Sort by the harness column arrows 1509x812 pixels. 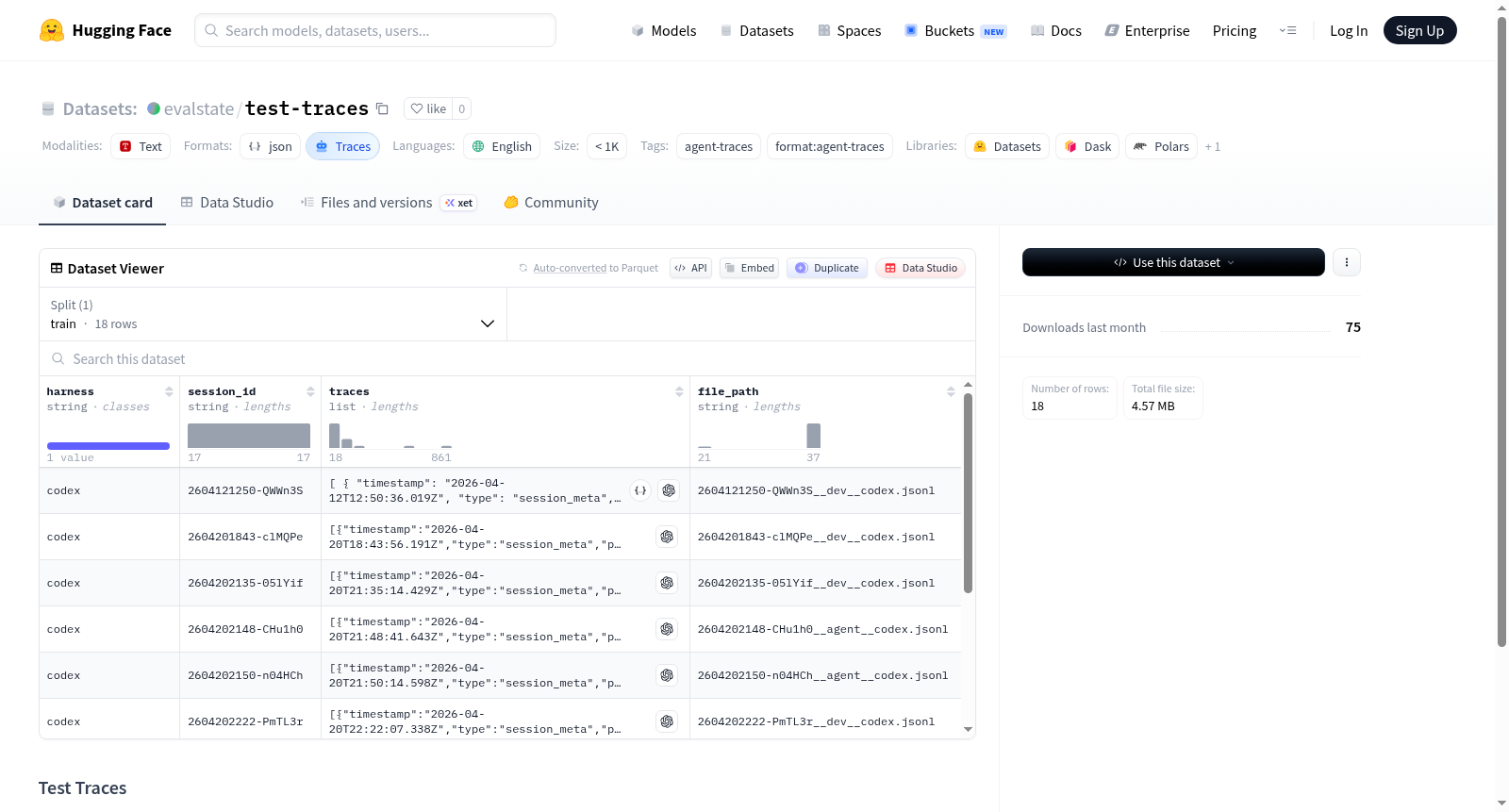tap(169, 391)
